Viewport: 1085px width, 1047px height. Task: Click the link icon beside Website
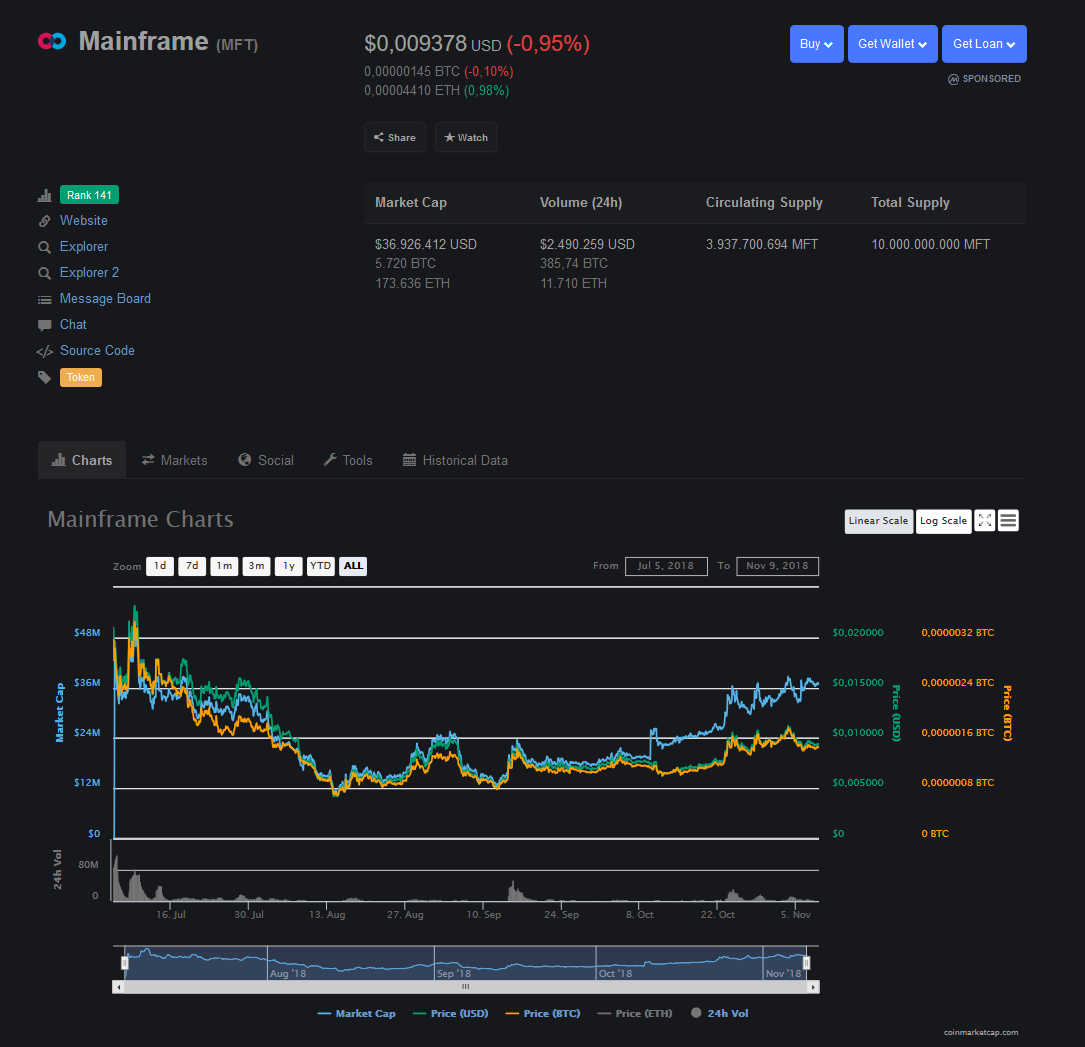pos(44,221)
